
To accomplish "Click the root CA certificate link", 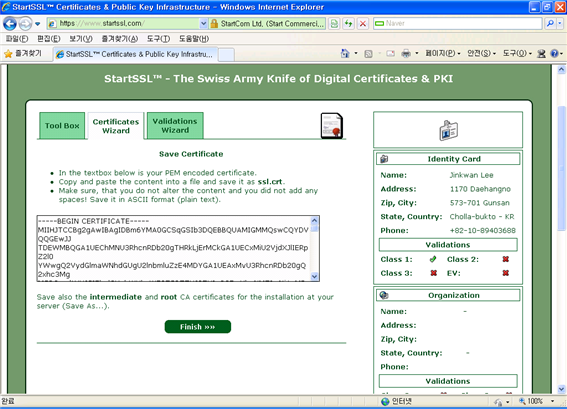I will pyautogui.click(x=169, y=297).
